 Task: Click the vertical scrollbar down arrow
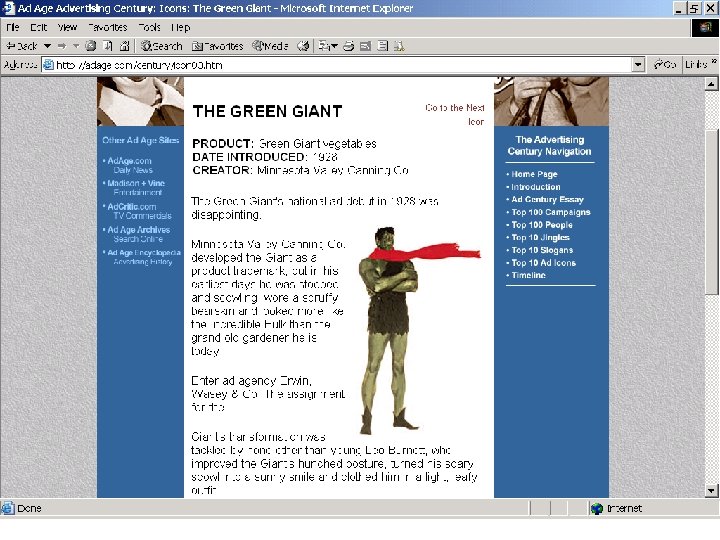click(711, 491)
